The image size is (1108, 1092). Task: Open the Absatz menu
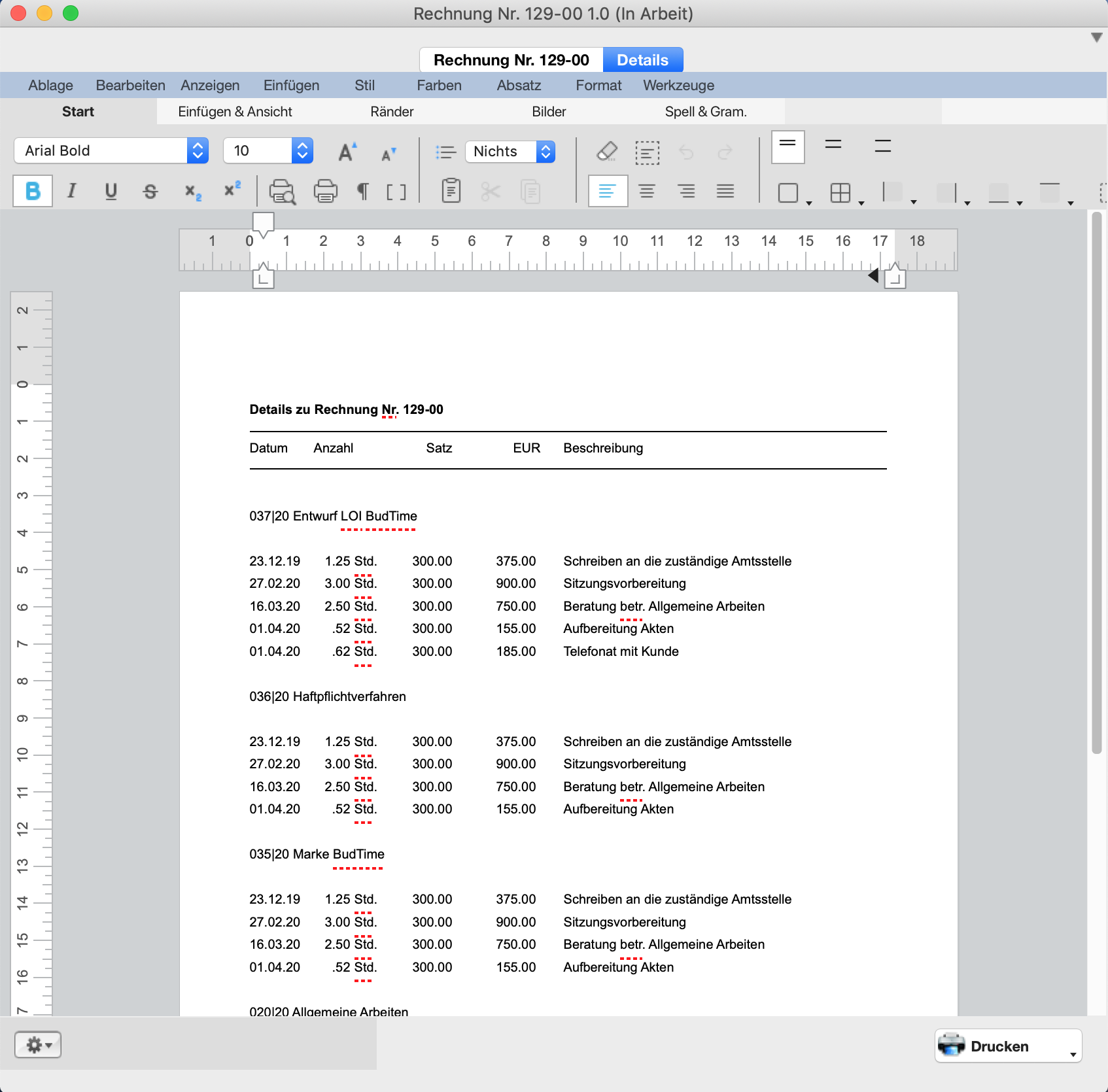pyautogui.click(x=519, y=85)
